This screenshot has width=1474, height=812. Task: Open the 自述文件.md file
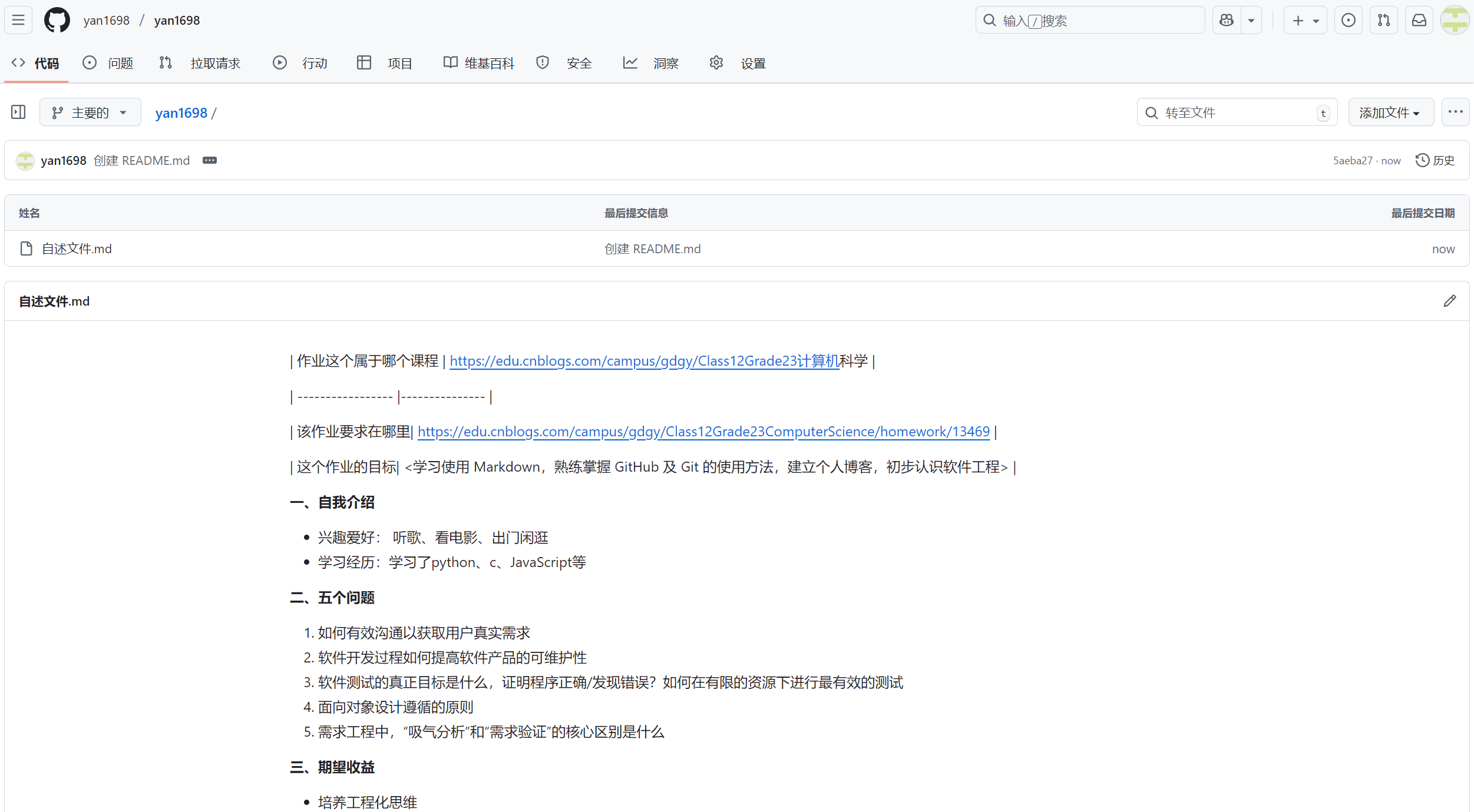(x=77, y=248)
